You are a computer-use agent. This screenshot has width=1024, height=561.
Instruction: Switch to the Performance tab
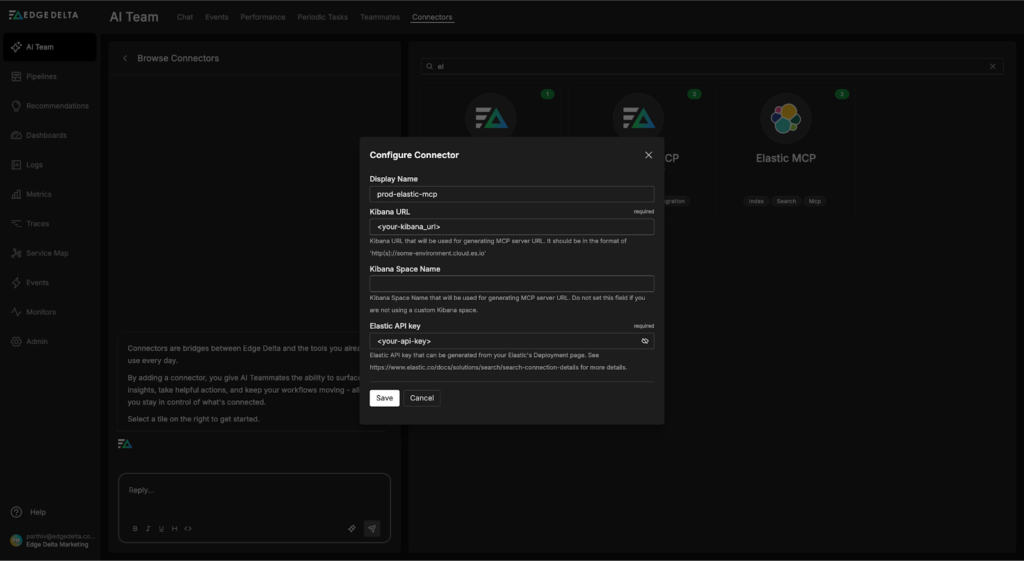[262, 17]
